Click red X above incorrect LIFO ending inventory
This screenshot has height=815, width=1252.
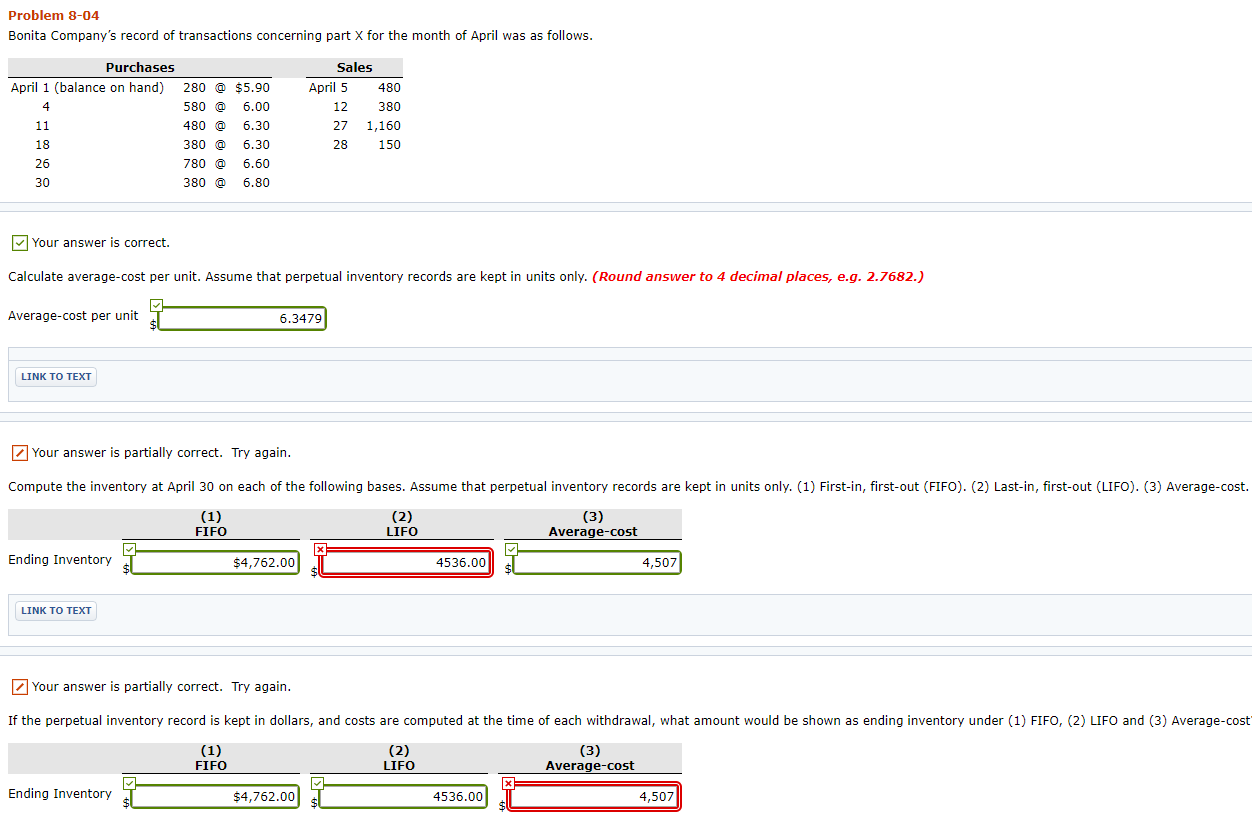pyautogui.click(x=320, y=549)
